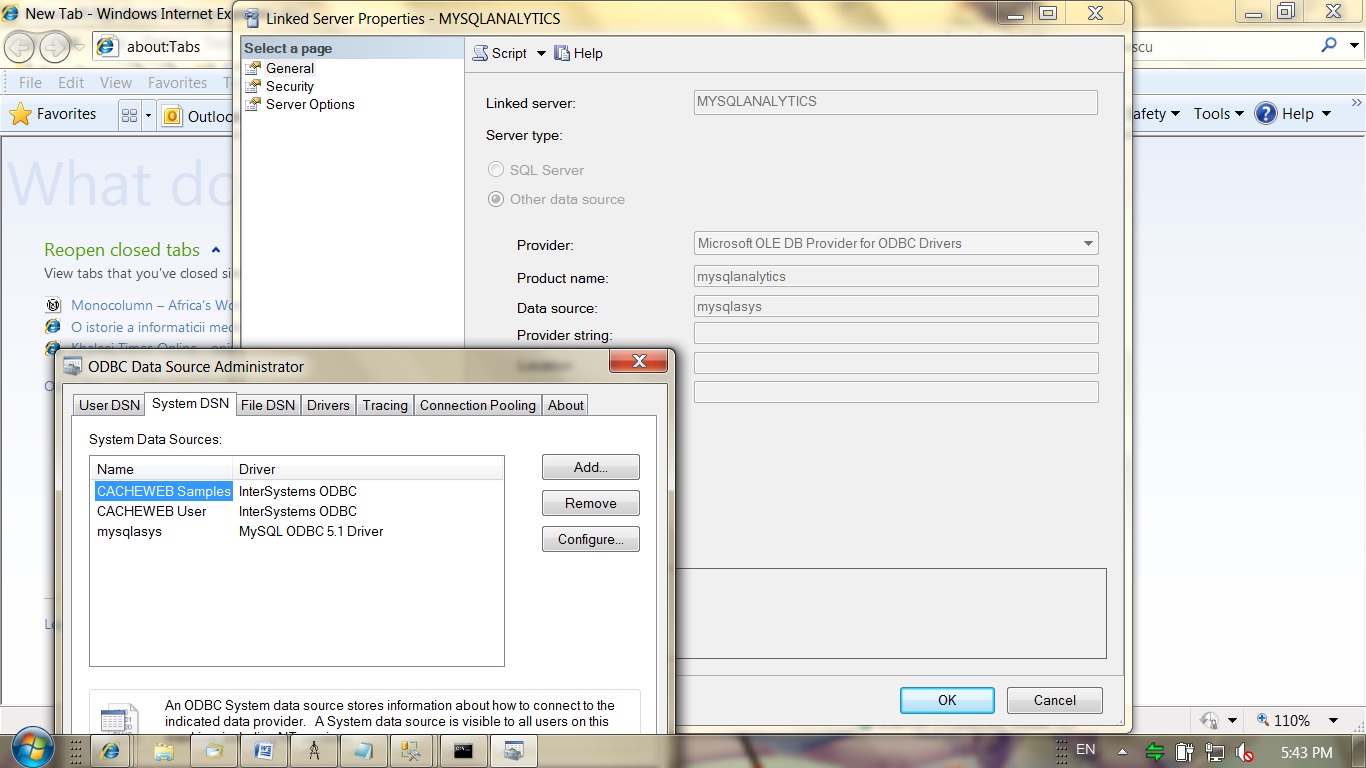Open the command prompt taskbar icon
This screenshot has height=768, width=1366.
pos(463,750)
